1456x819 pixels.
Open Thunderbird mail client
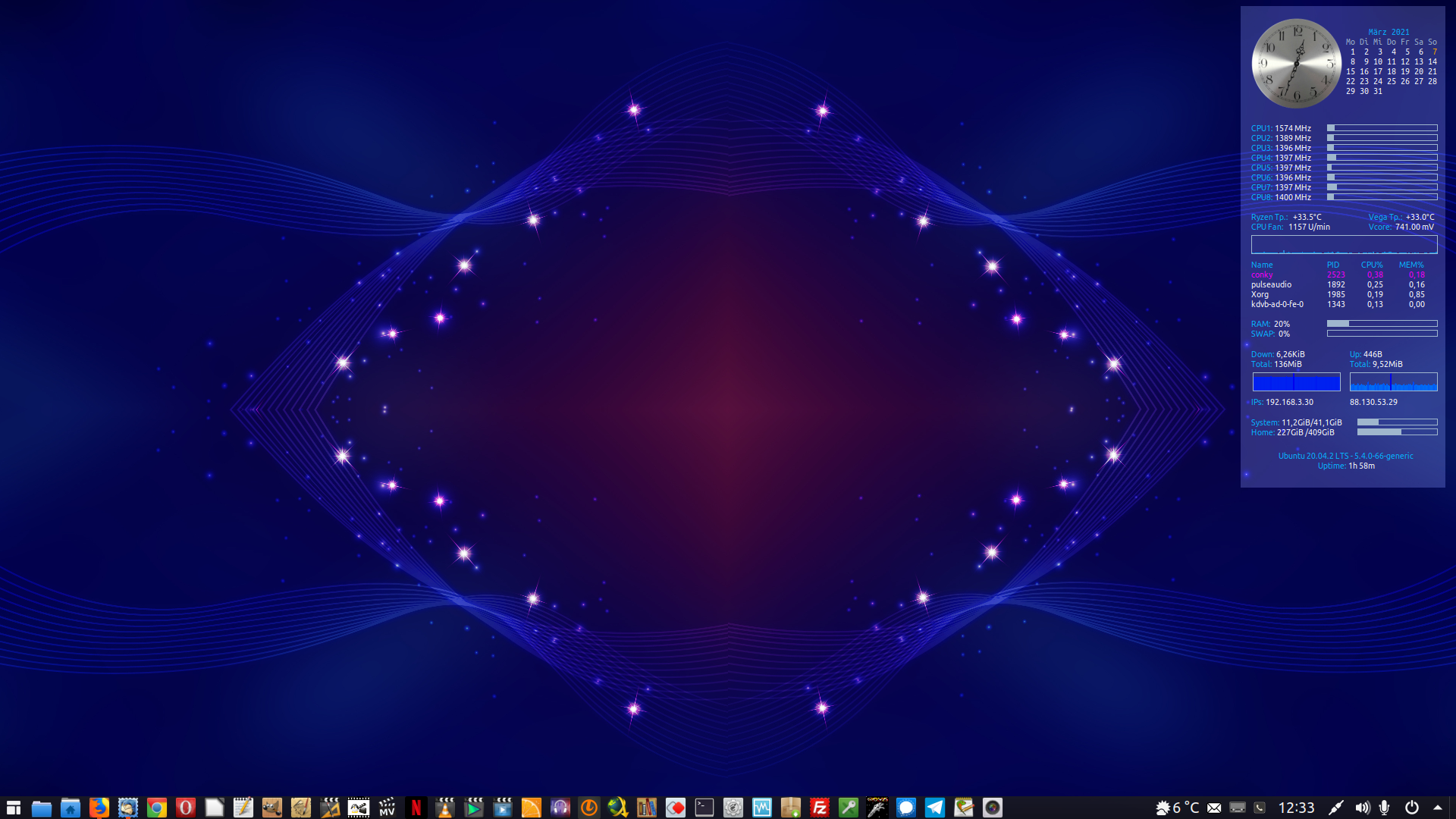coord(127,808)
